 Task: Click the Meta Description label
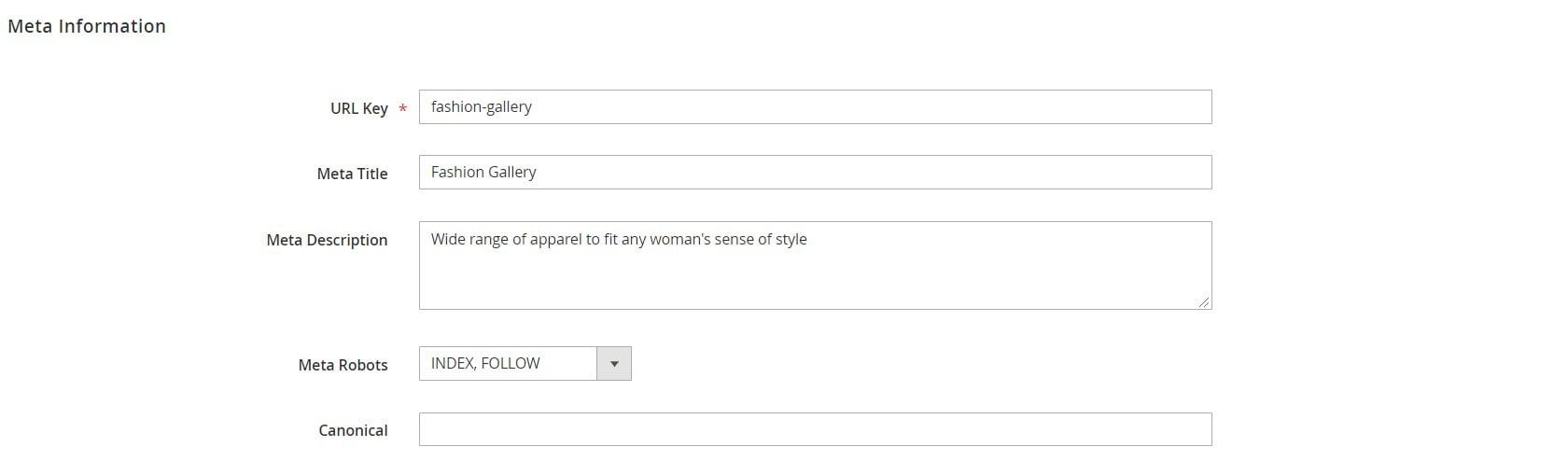[327, 240]
